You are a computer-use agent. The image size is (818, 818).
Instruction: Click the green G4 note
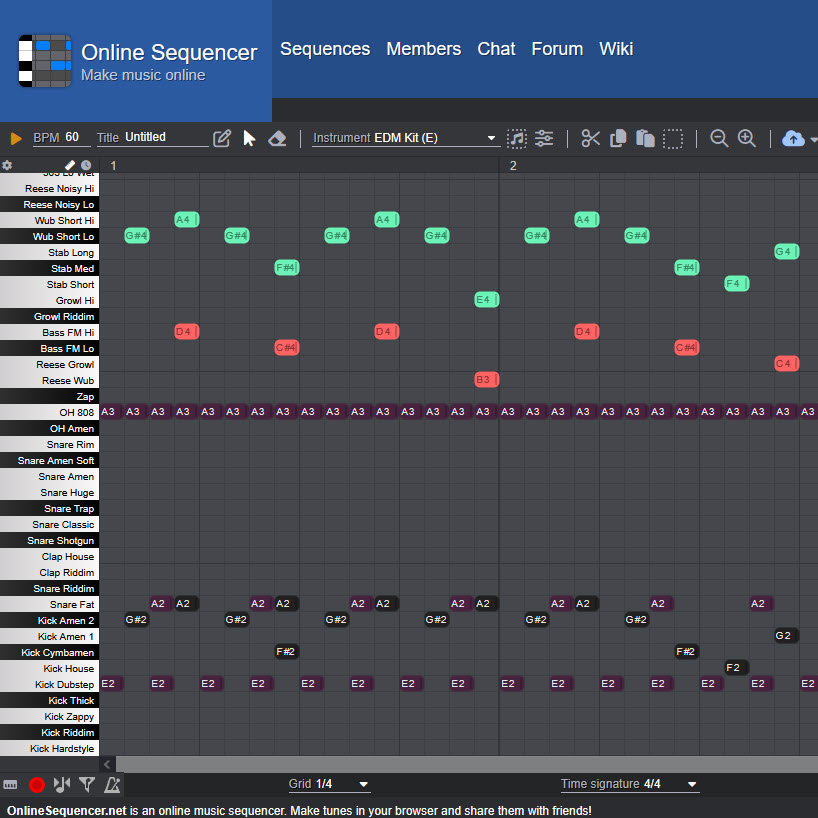pyautogui.click(x=787, y=251)
